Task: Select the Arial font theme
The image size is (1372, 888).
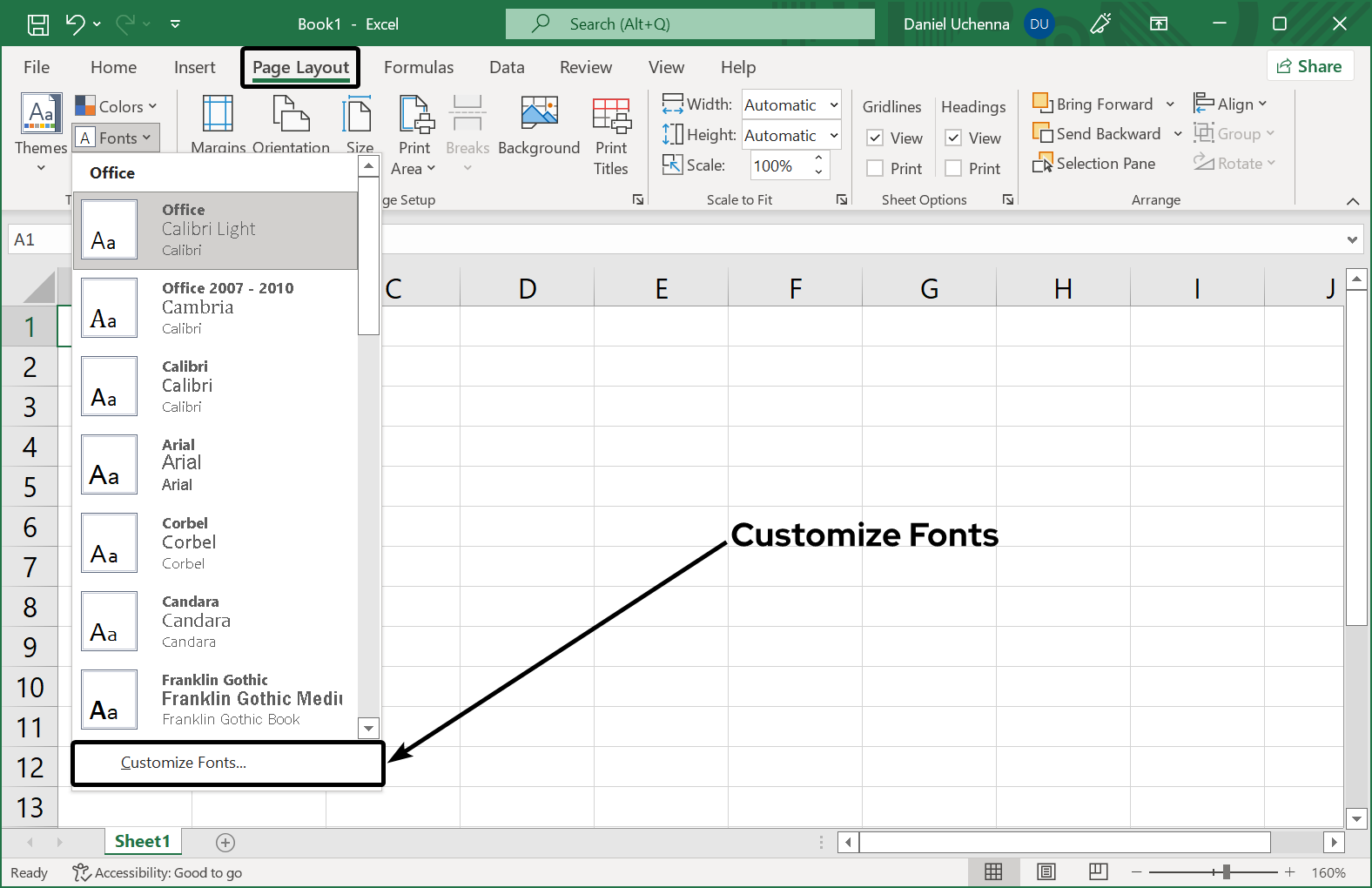Action: tap(216, 465)
